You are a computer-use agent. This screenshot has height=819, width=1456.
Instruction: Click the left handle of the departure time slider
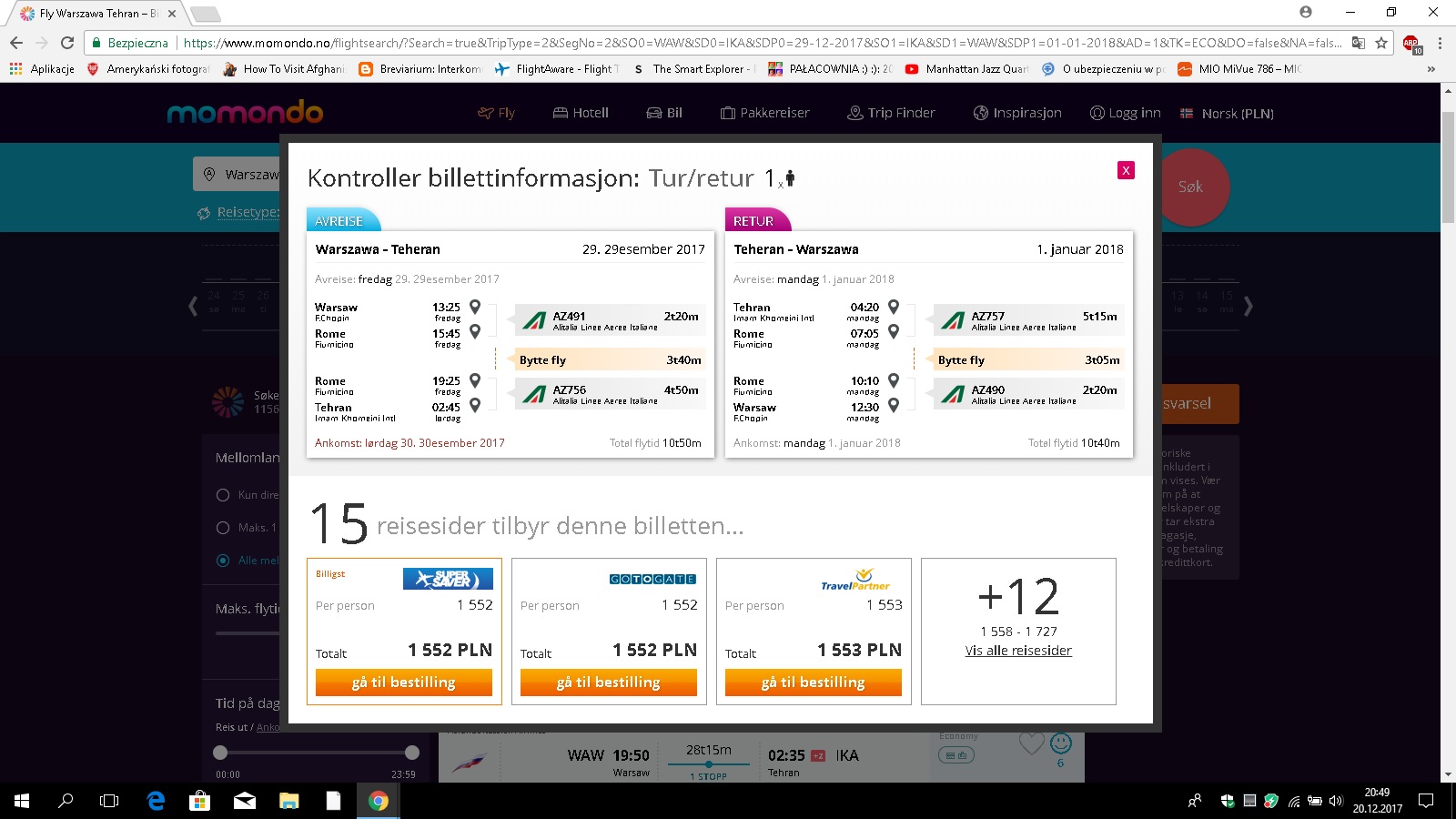(x=220, y=753)
